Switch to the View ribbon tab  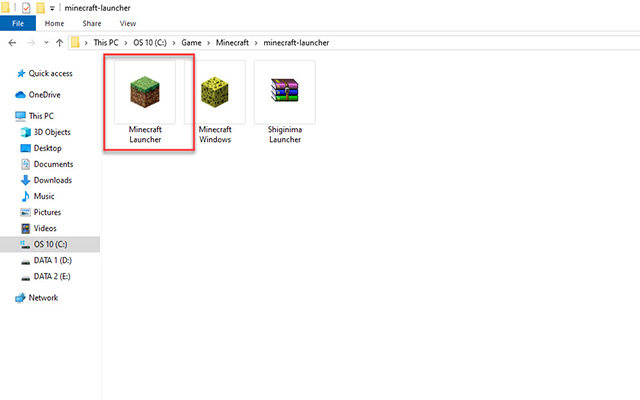tap(128, 23)
